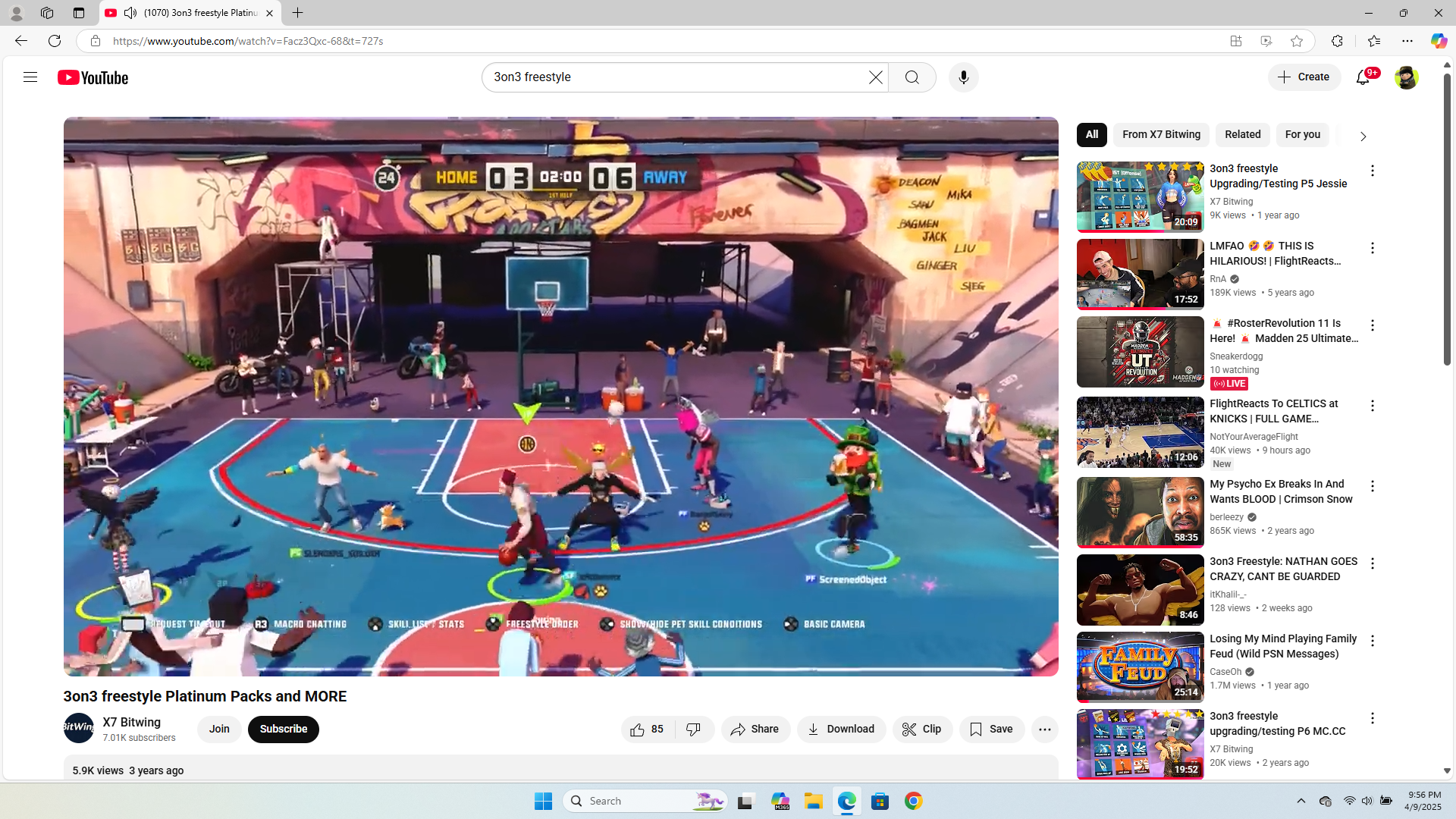The image size is (1456, 819).
Task: Dislike the video with thumbs down
Action: tap(694, 729)
